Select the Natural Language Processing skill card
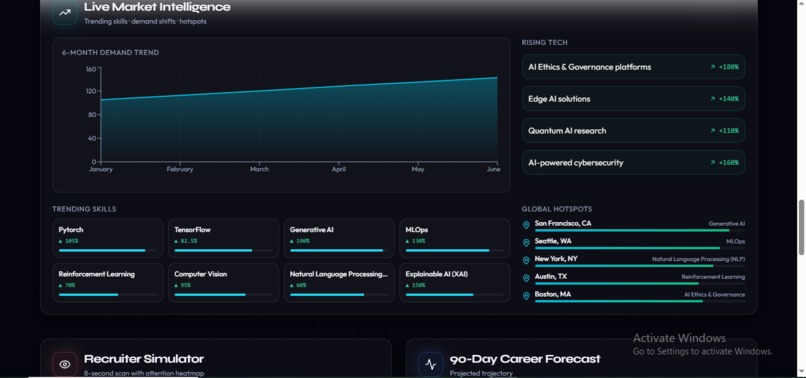Screen dimensions: 806x378 click(339, 282)
